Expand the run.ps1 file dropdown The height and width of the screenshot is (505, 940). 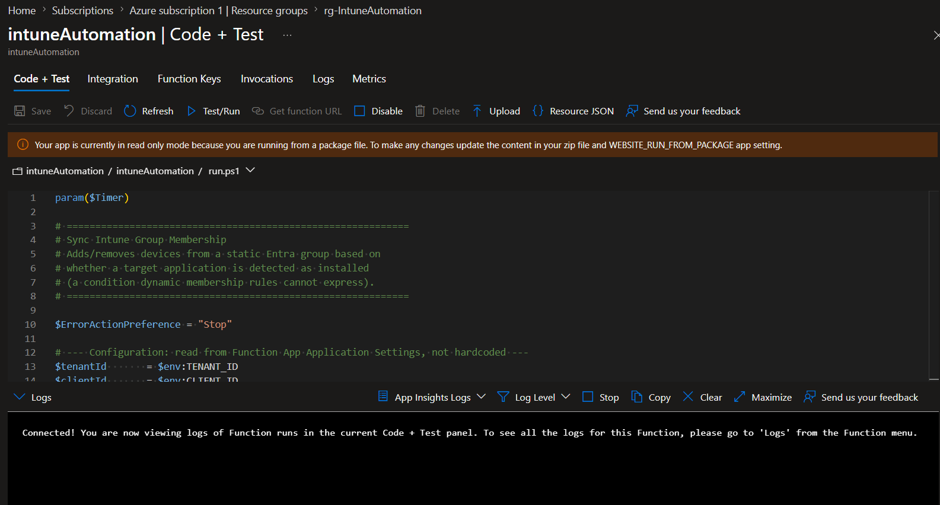coord(251,170)
